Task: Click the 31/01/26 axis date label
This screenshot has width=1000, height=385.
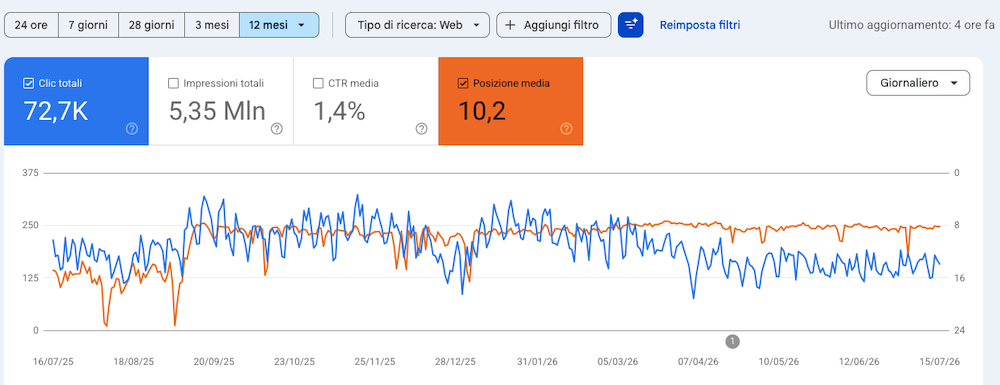Action: pyautogui.click(x=537, y=361)
